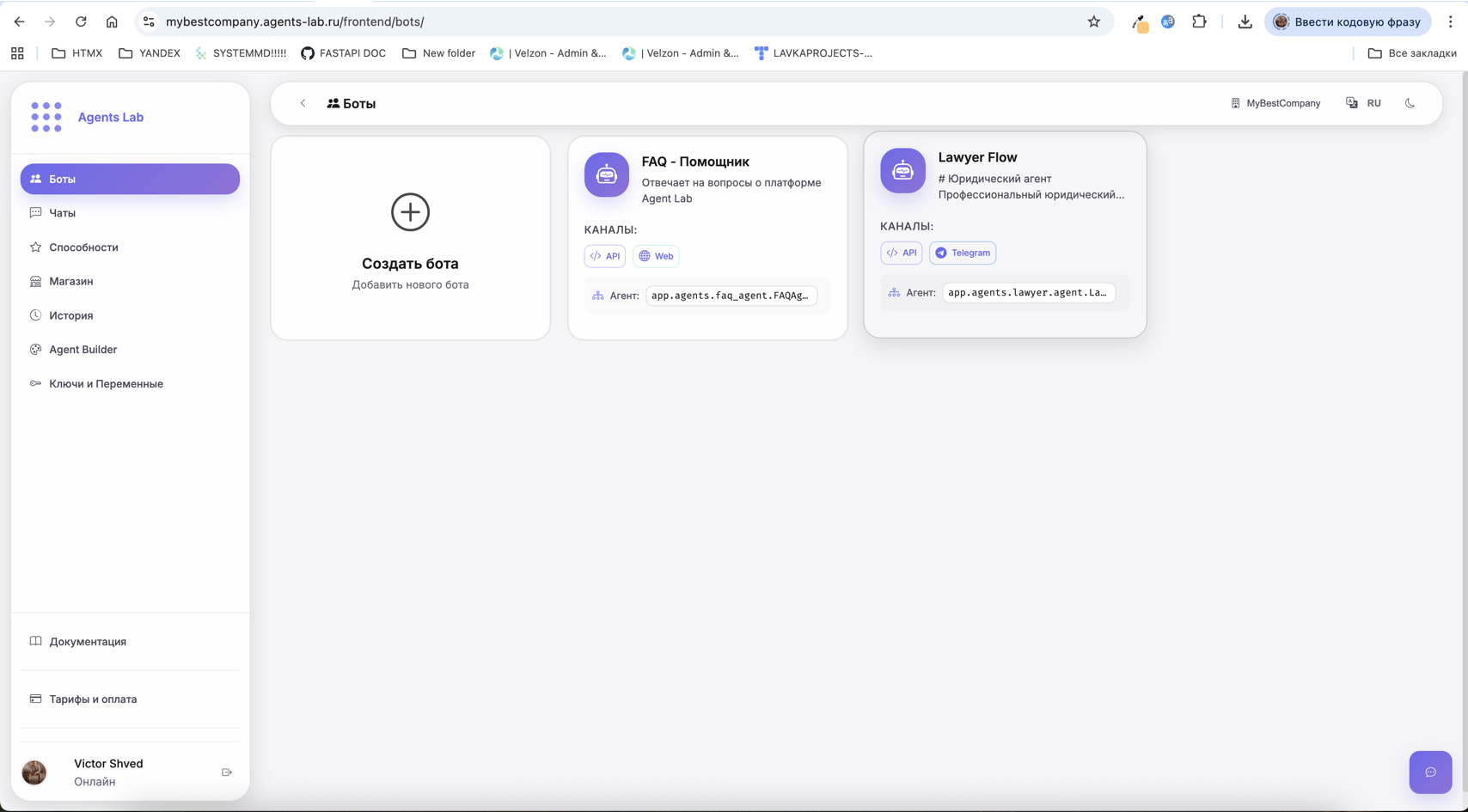Open the MyBestCompany workspace selector
The image size is (1468, 812).
pos(1275,103)
